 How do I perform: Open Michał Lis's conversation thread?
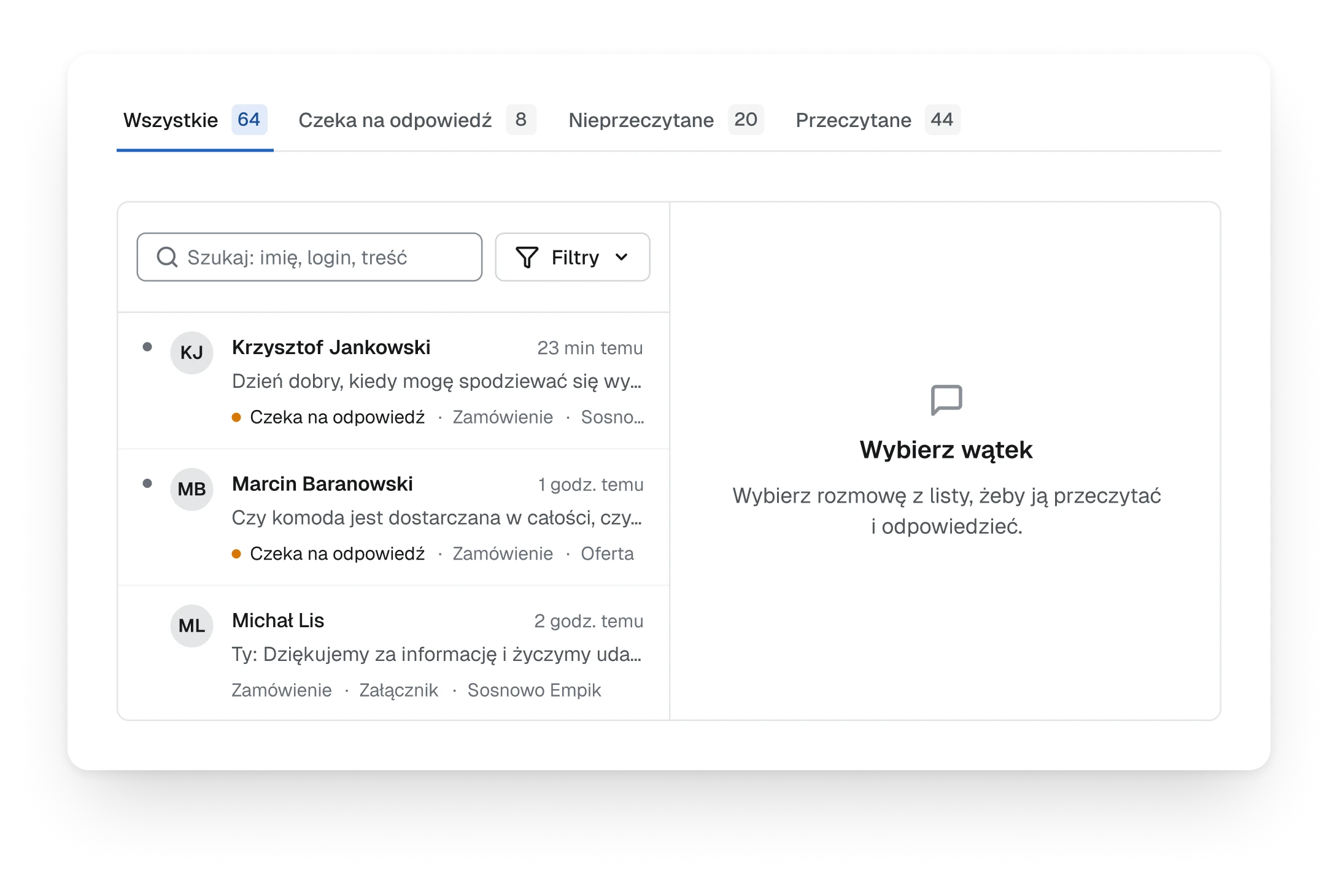tap(393, 653)
